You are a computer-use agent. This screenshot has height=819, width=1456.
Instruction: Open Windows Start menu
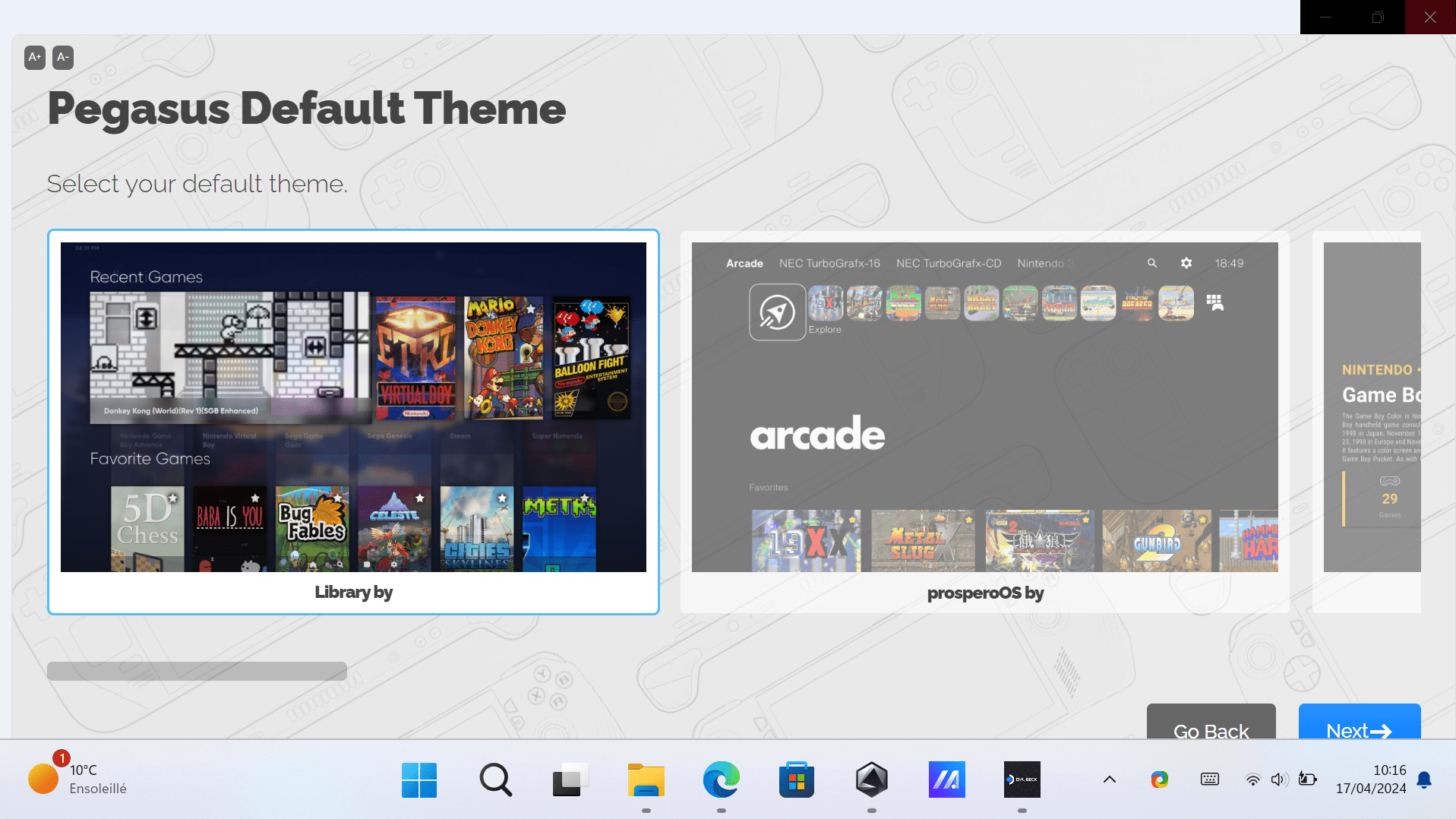(419, 779)
